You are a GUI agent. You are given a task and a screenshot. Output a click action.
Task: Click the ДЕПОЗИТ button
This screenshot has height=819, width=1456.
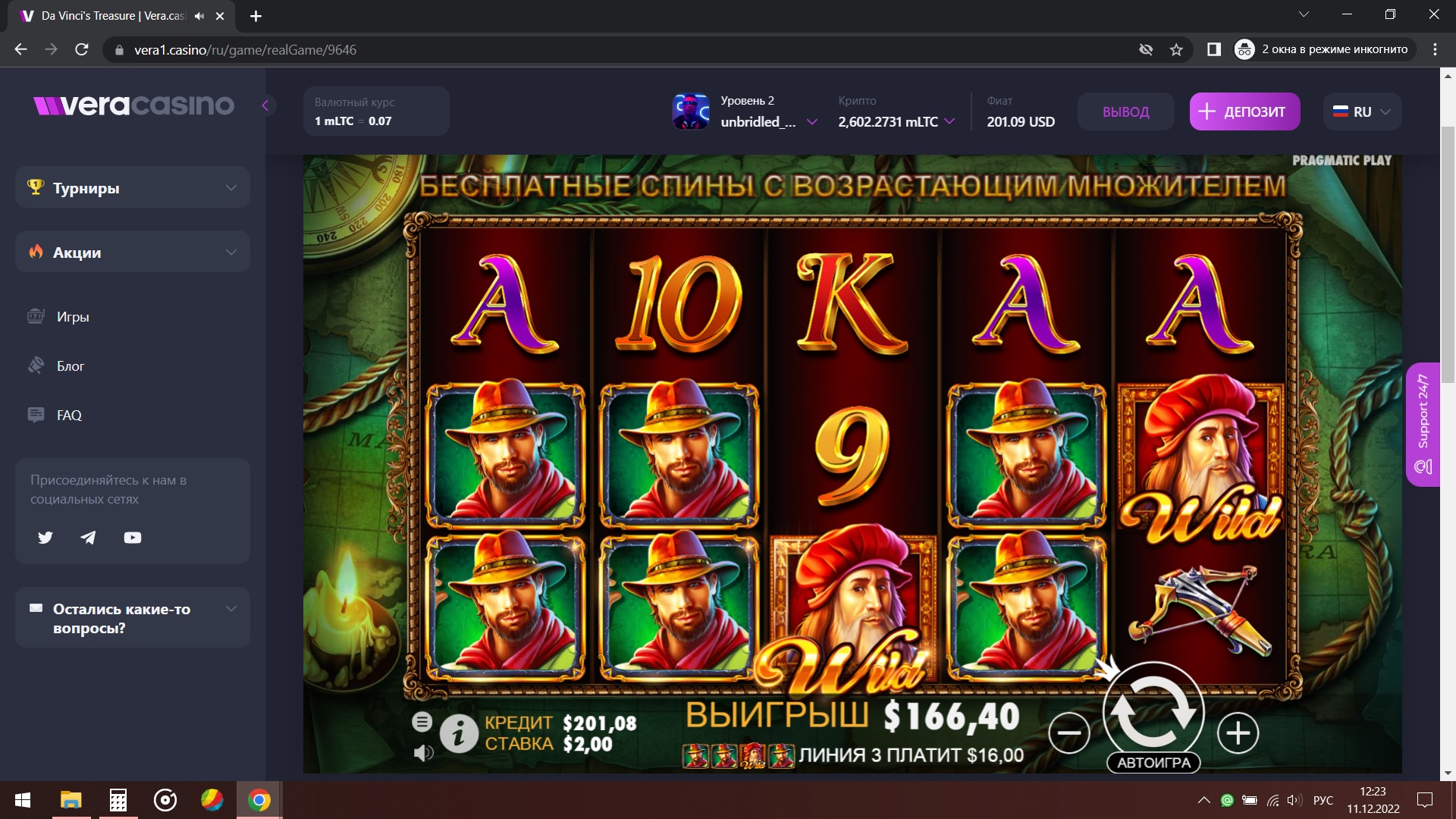pos(1244,111)
